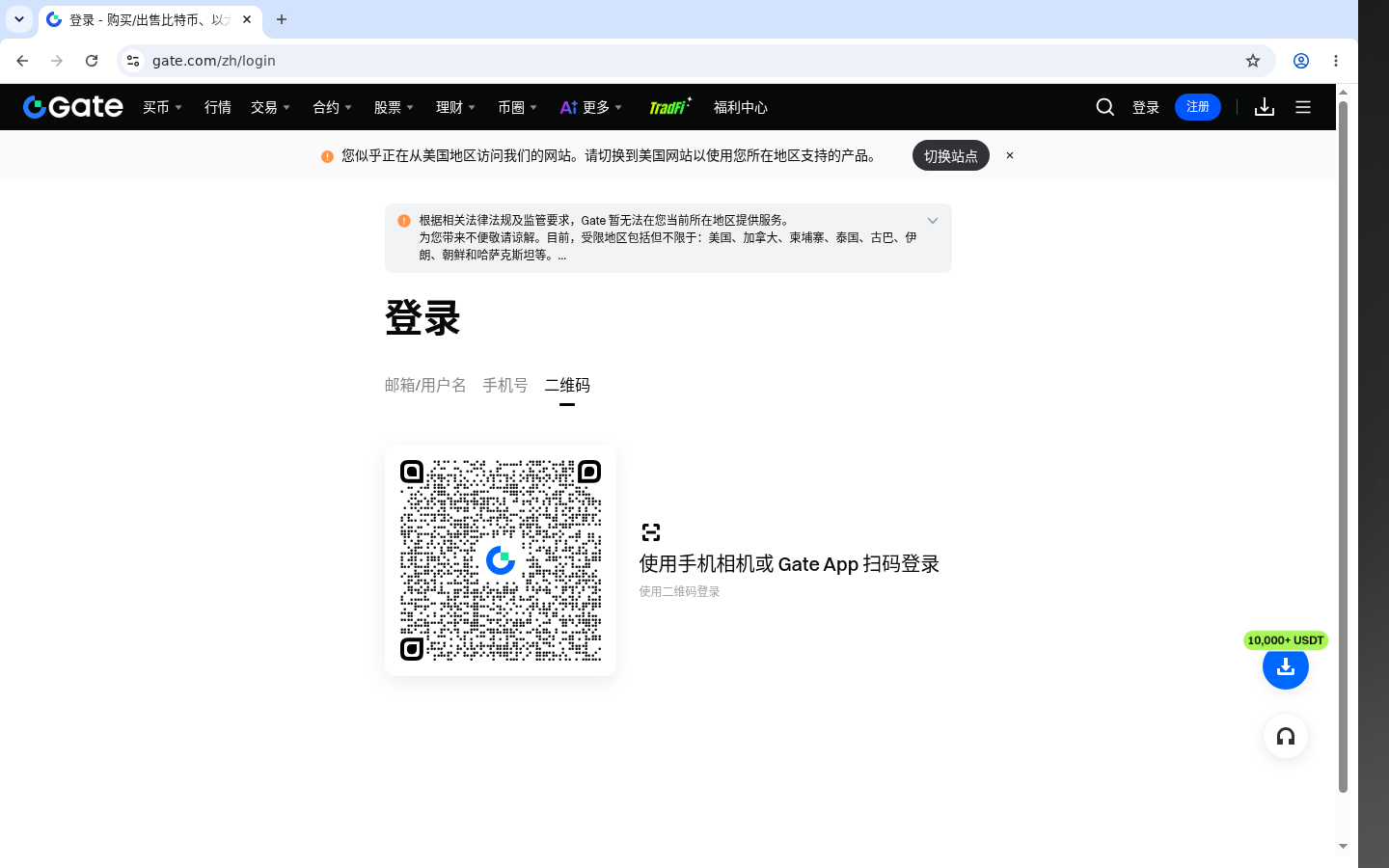Expand the 股票 dropdown menu

(x=395, y=107)
